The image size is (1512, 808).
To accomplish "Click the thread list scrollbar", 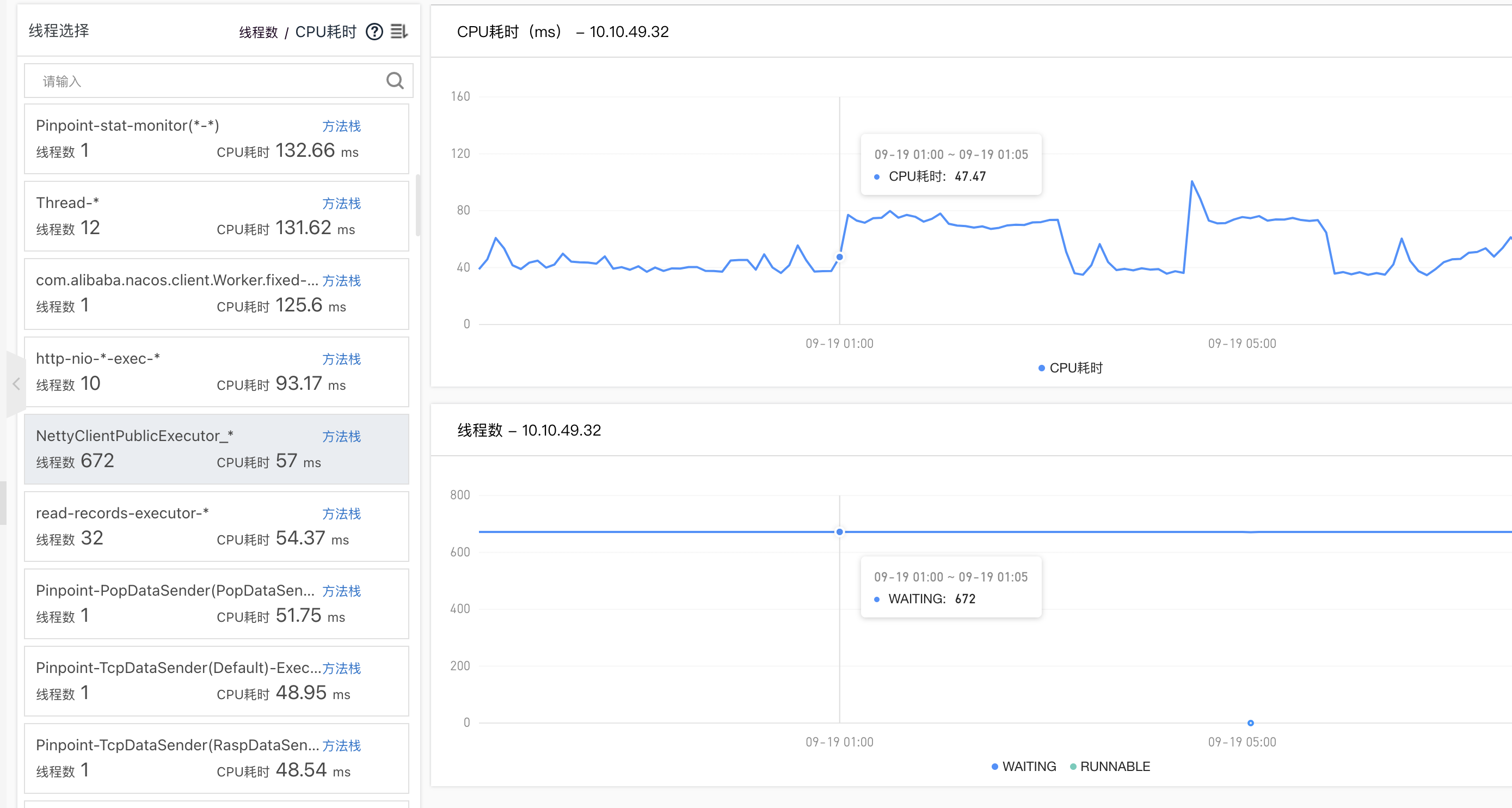I will (418, 205).
